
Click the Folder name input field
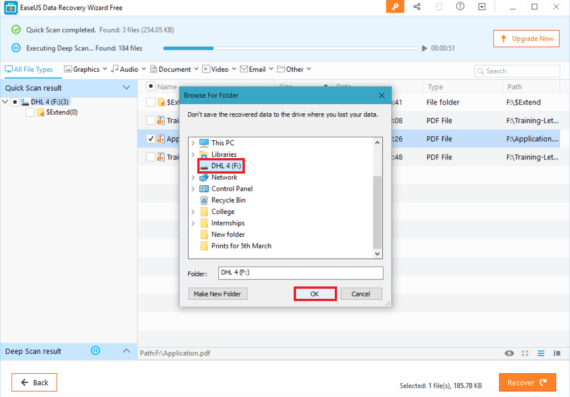300,273
